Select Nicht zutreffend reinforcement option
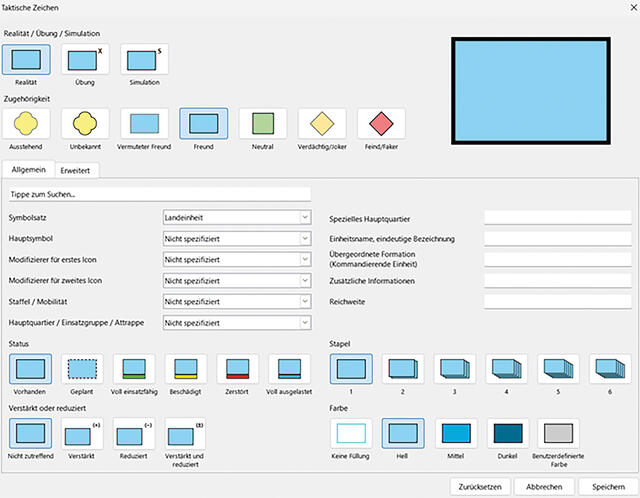This screenshot has height=498, width=640. (31, 433)
